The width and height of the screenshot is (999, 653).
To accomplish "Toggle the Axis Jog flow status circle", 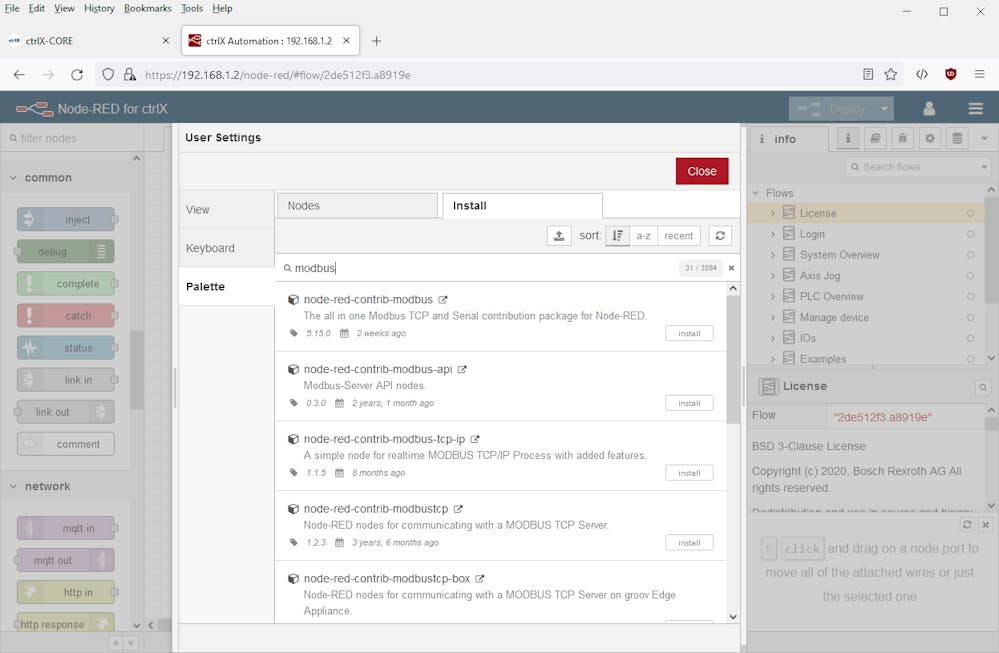I will 970,276.
